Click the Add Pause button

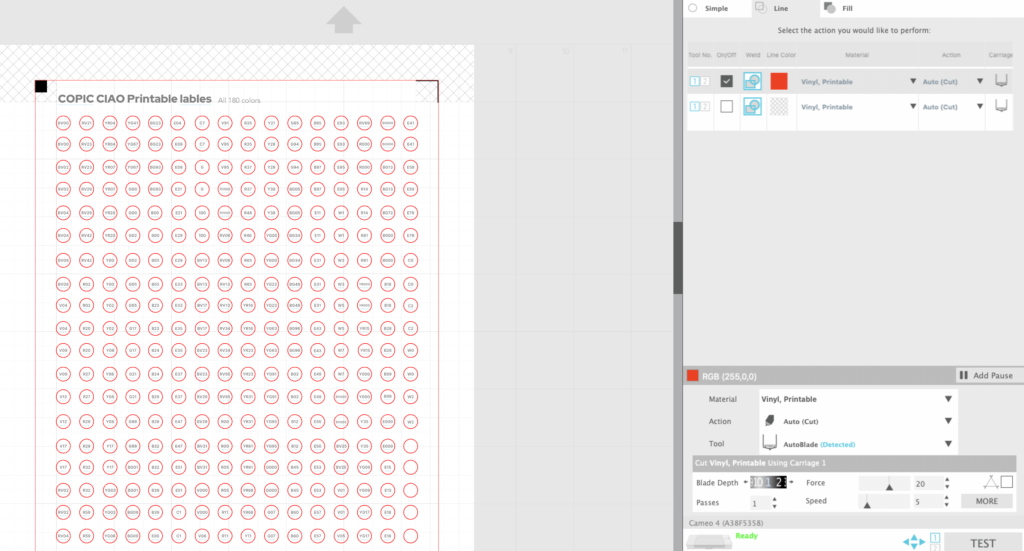[985, 375]
